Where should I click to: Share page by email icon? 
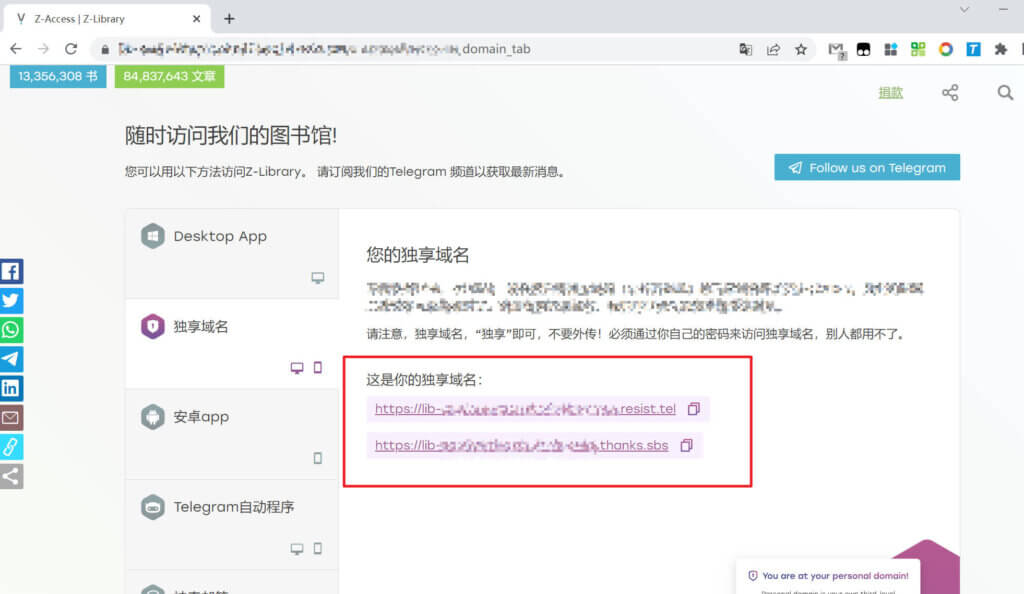tap(11, 417)
